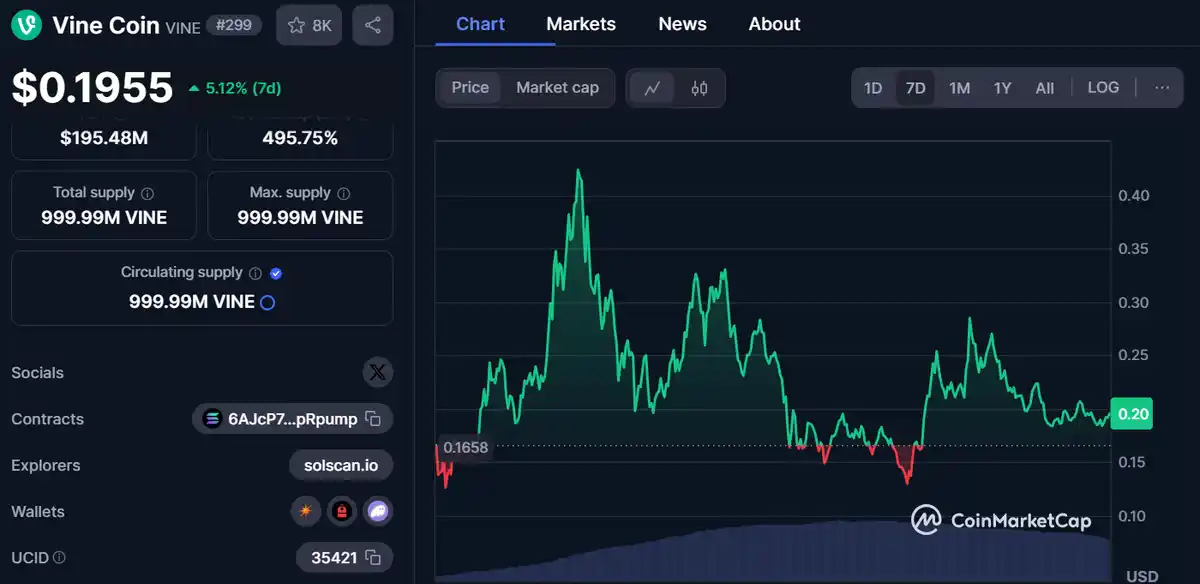Open the red lock wallet icon

[x=342, y=511]
